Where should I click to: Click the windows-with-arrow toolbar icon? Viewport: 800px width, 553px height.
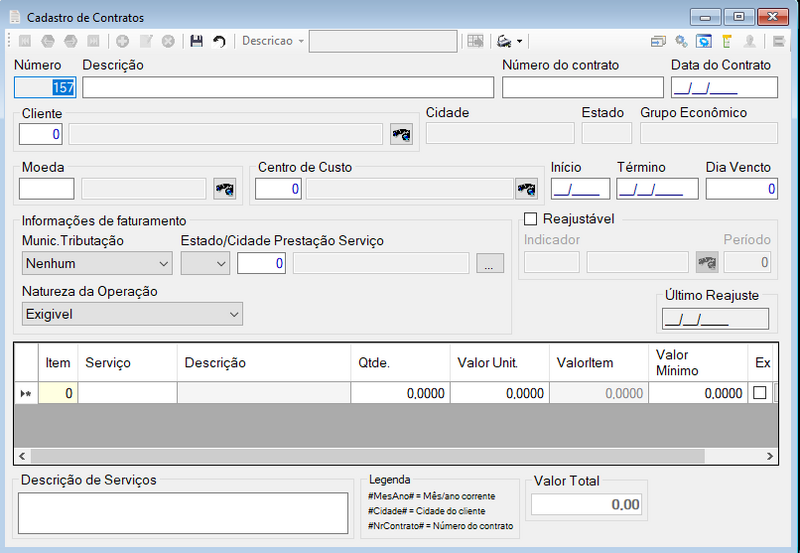pos(658,41)
